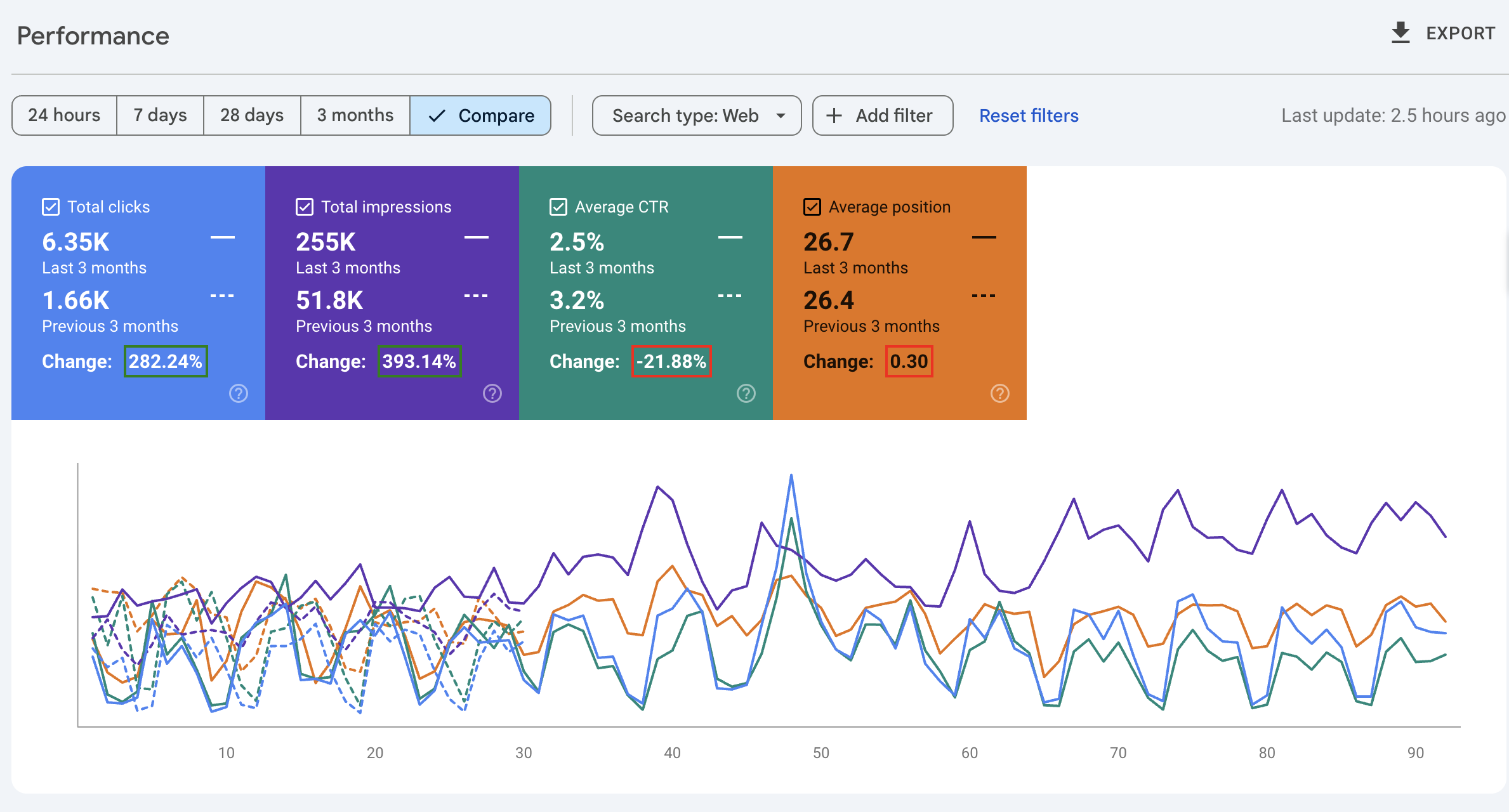Choose the 3 months range

tap(355, 115)
